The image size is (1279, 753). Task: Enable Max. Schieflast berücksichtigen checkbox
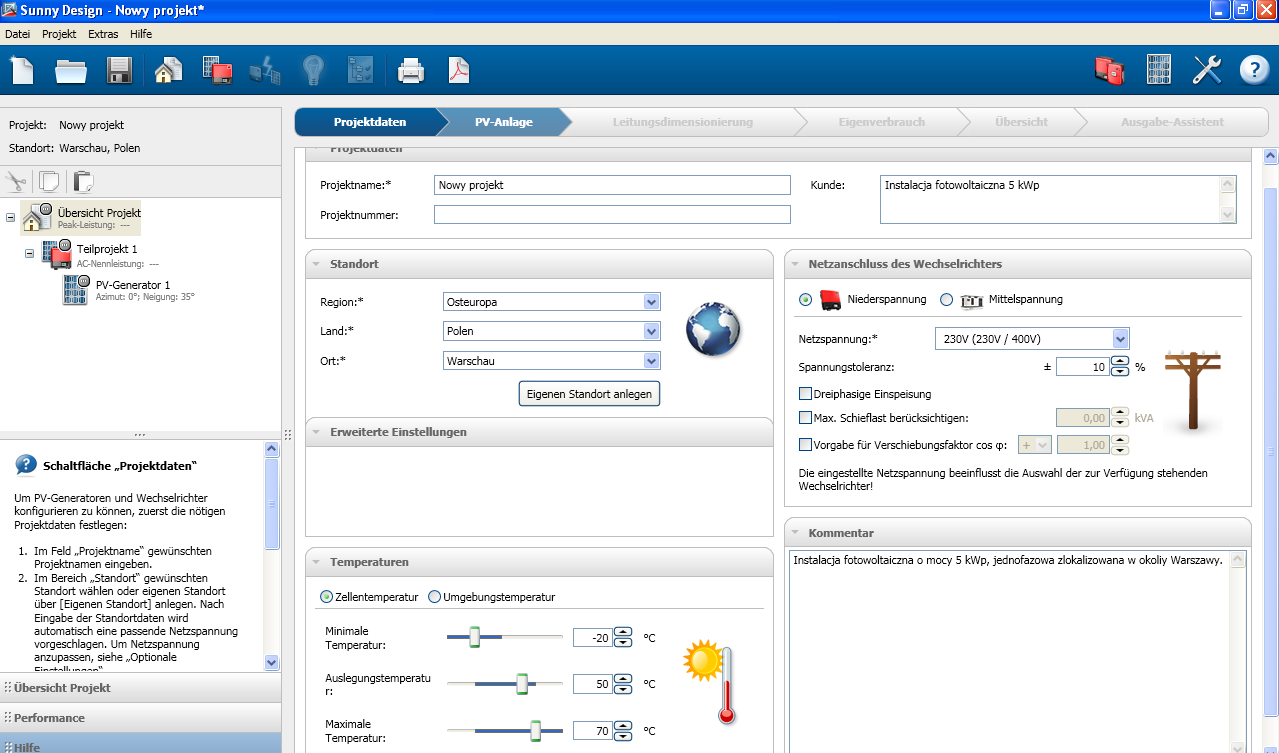coord(806,418)
